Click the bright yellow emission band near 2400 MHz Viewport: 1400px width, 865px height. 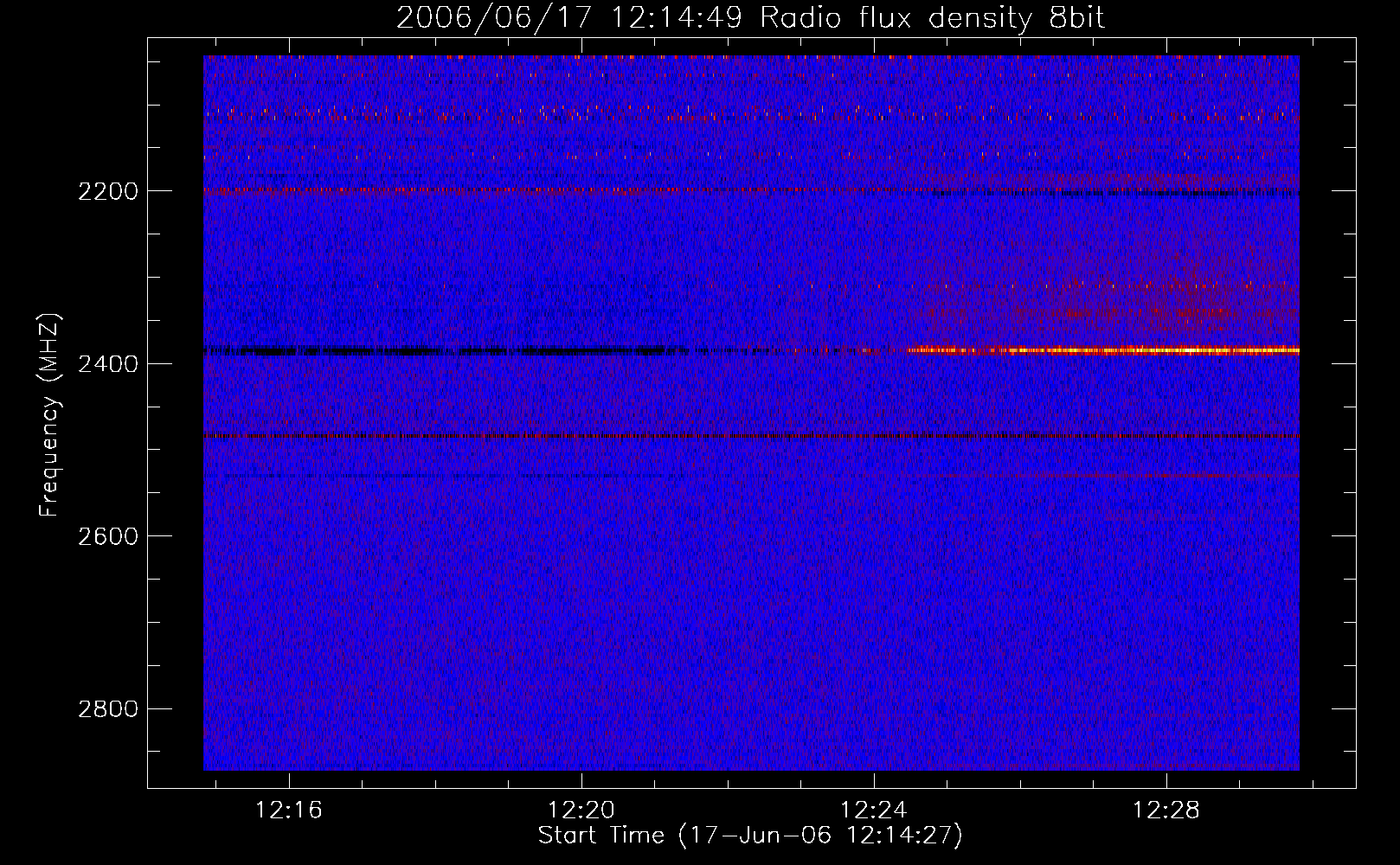(x=1103, y=350)
